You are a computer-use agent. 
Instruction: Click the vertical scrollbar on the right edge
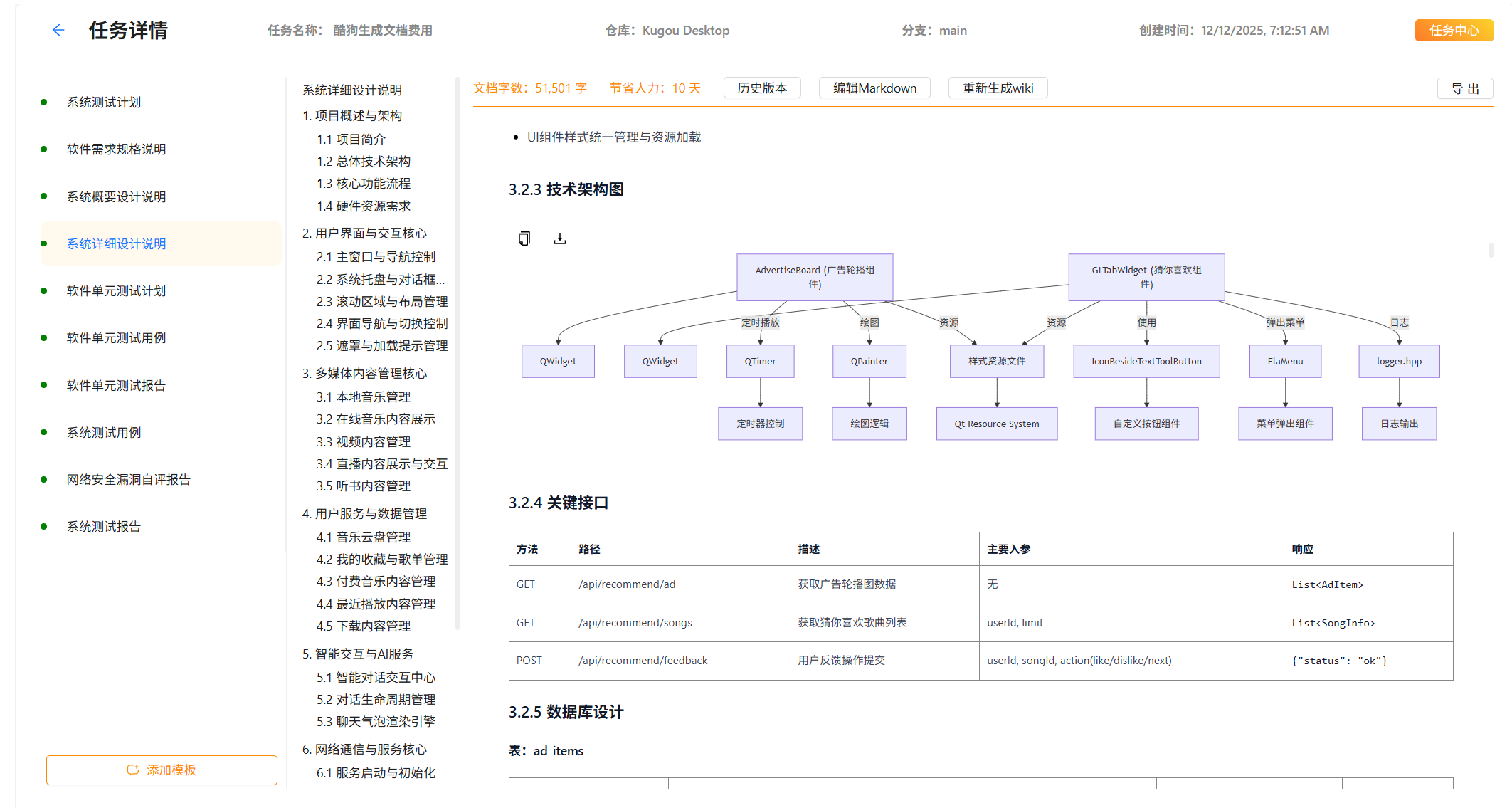click(1491, 249)
